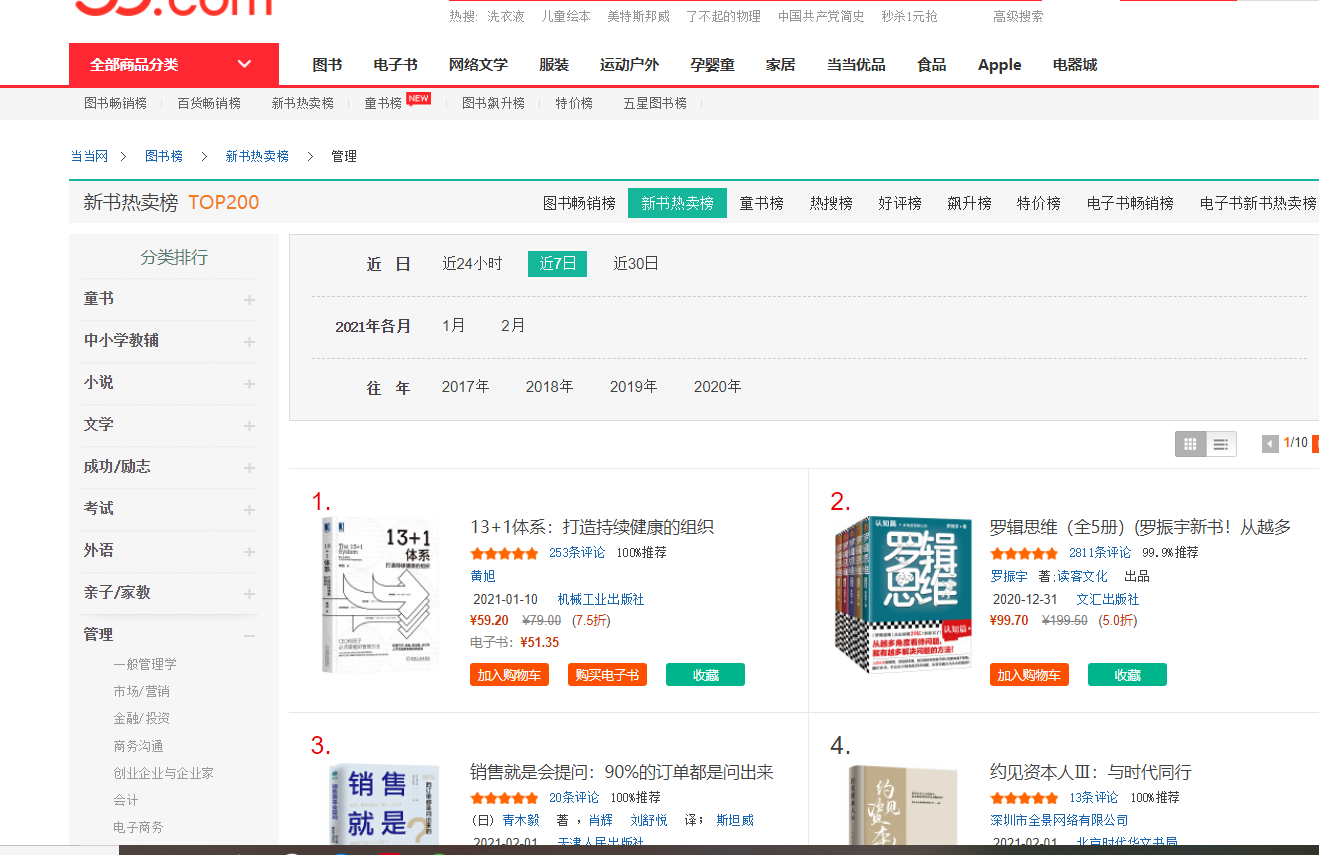
Task: Select 图书畅销榜 ranking tab
Action: click(579, 203)
